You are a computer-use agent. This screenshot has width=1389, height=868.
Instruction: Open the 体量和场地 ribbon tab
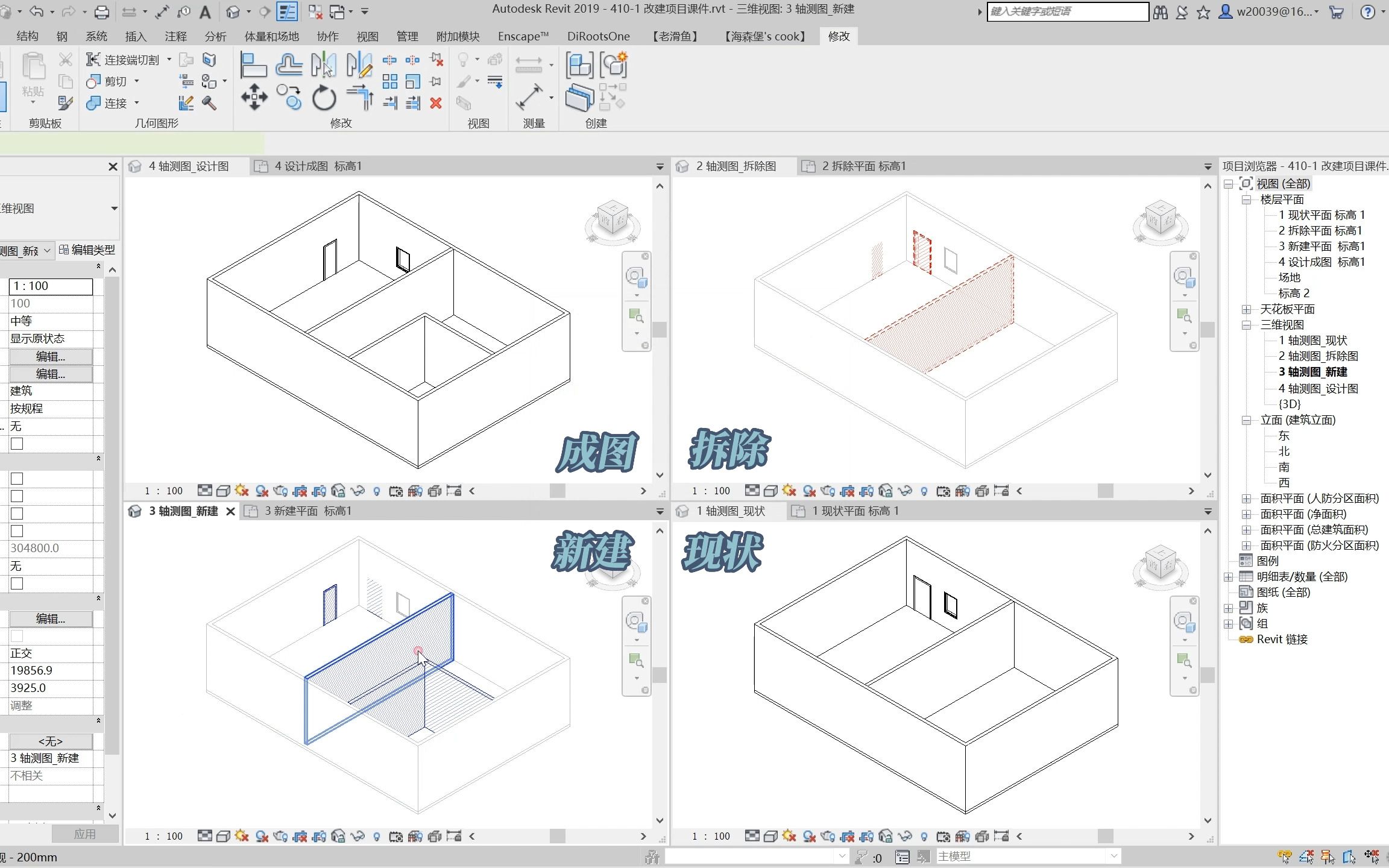[x=271, y=36]
